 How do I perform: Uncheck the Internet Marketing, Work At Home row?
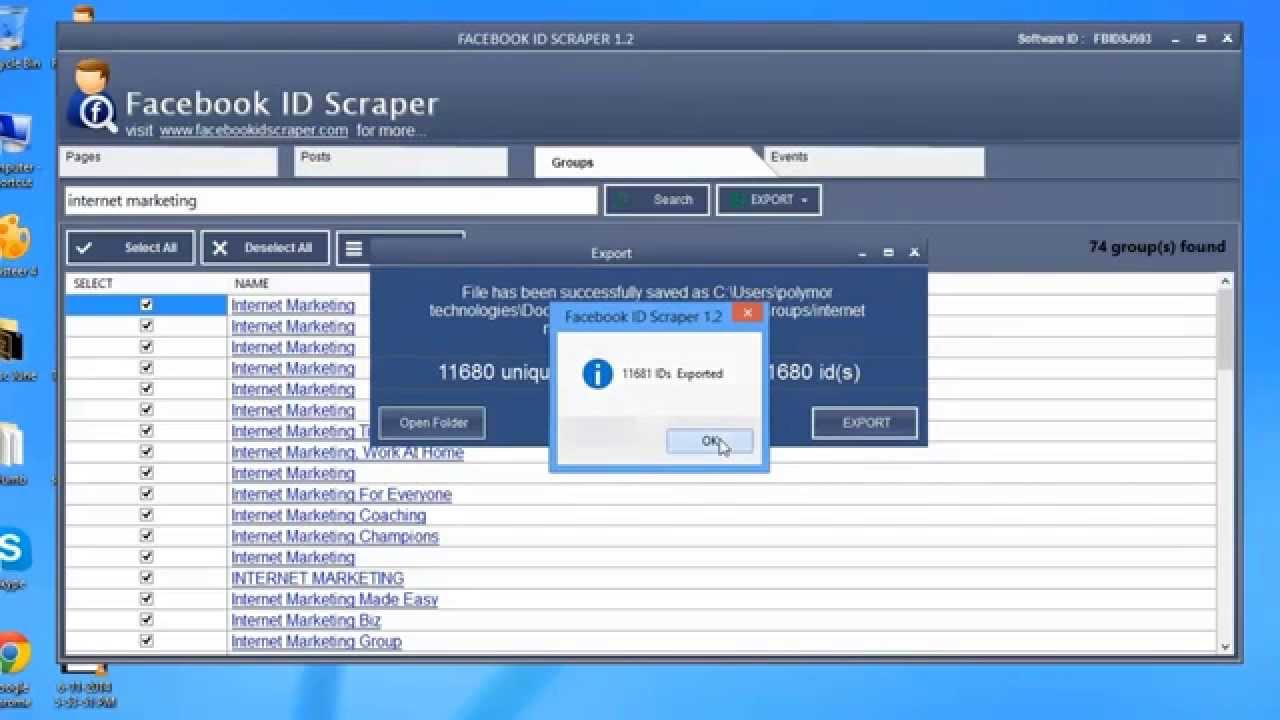147,452
